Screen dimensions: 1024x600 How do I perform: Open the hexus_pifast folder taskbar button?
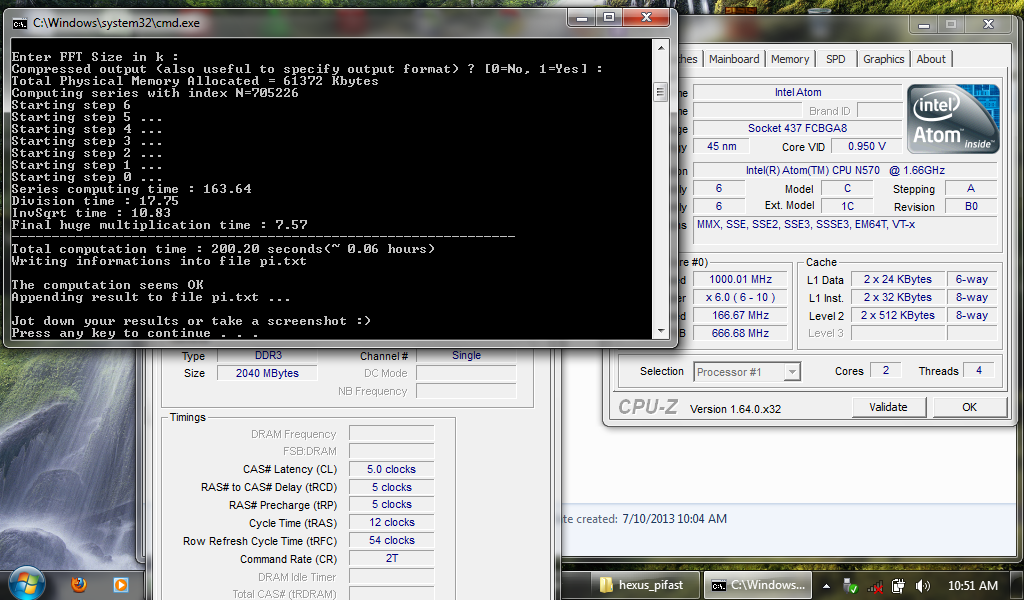643,585
